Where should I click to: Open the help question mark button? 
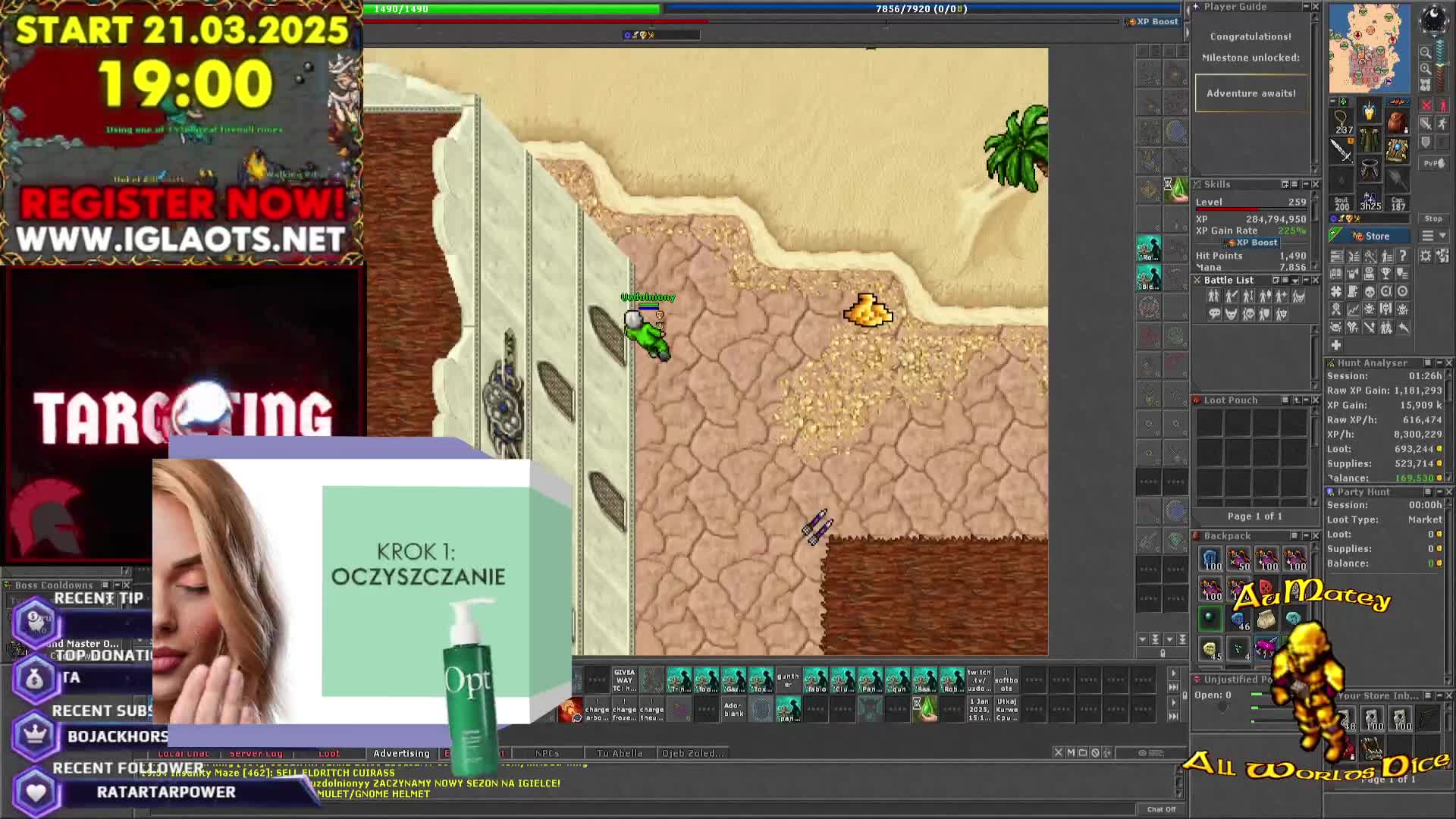1403,256
